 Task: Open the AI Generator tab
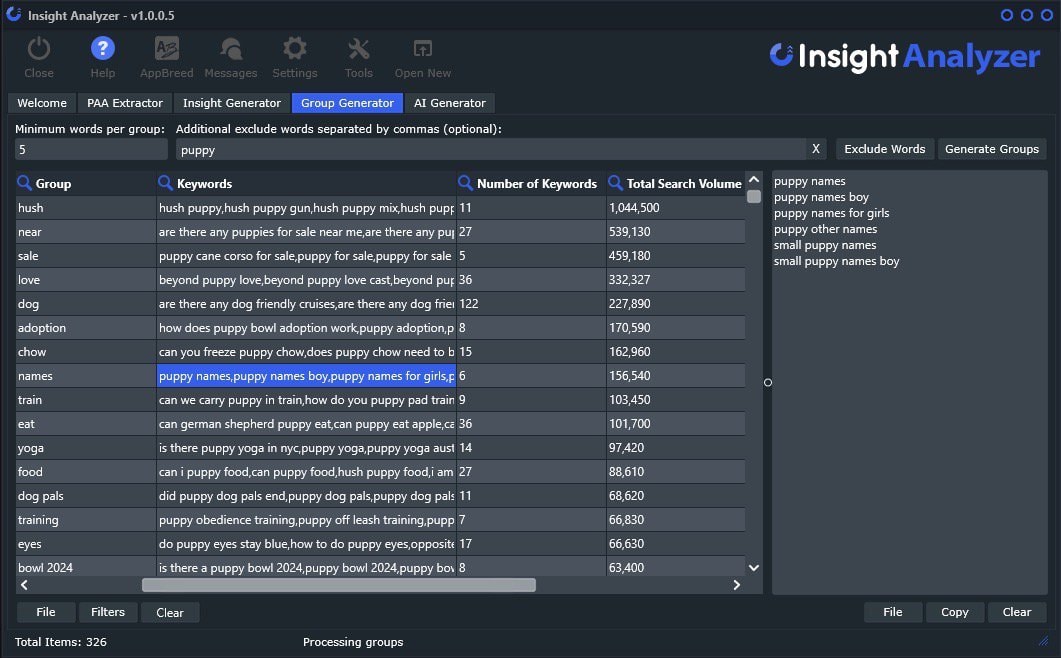450,102
